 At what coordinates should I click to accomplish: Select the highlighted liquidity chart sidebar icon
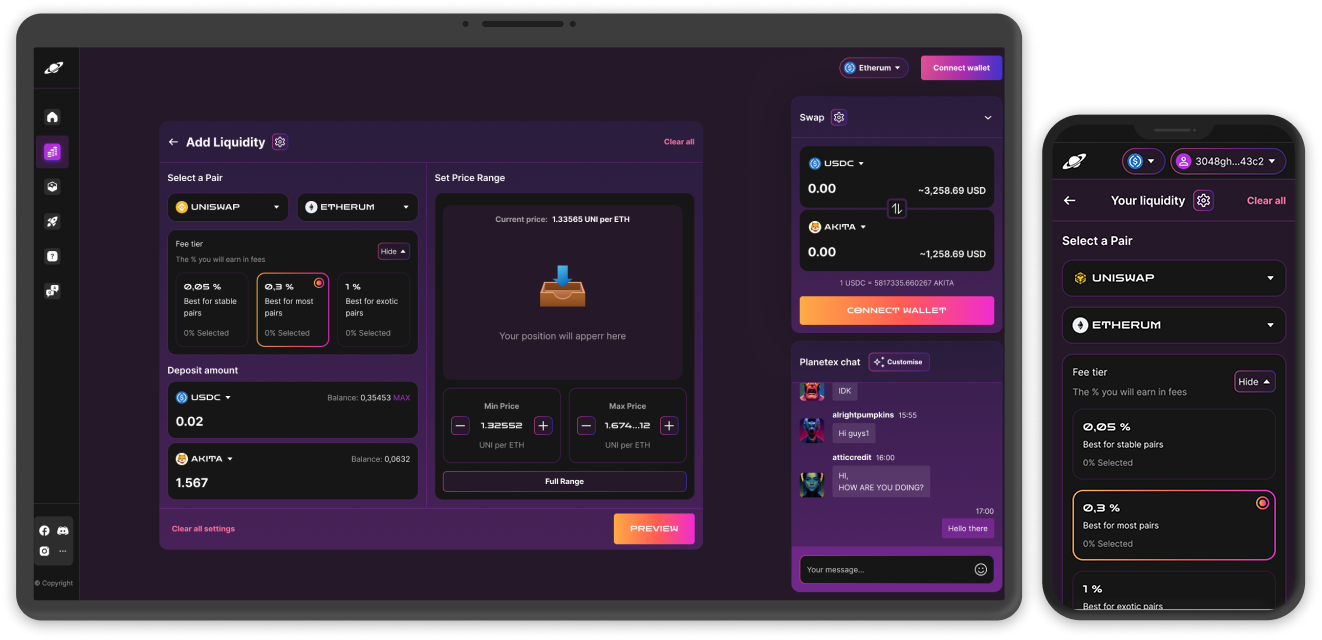click(52, 152)
